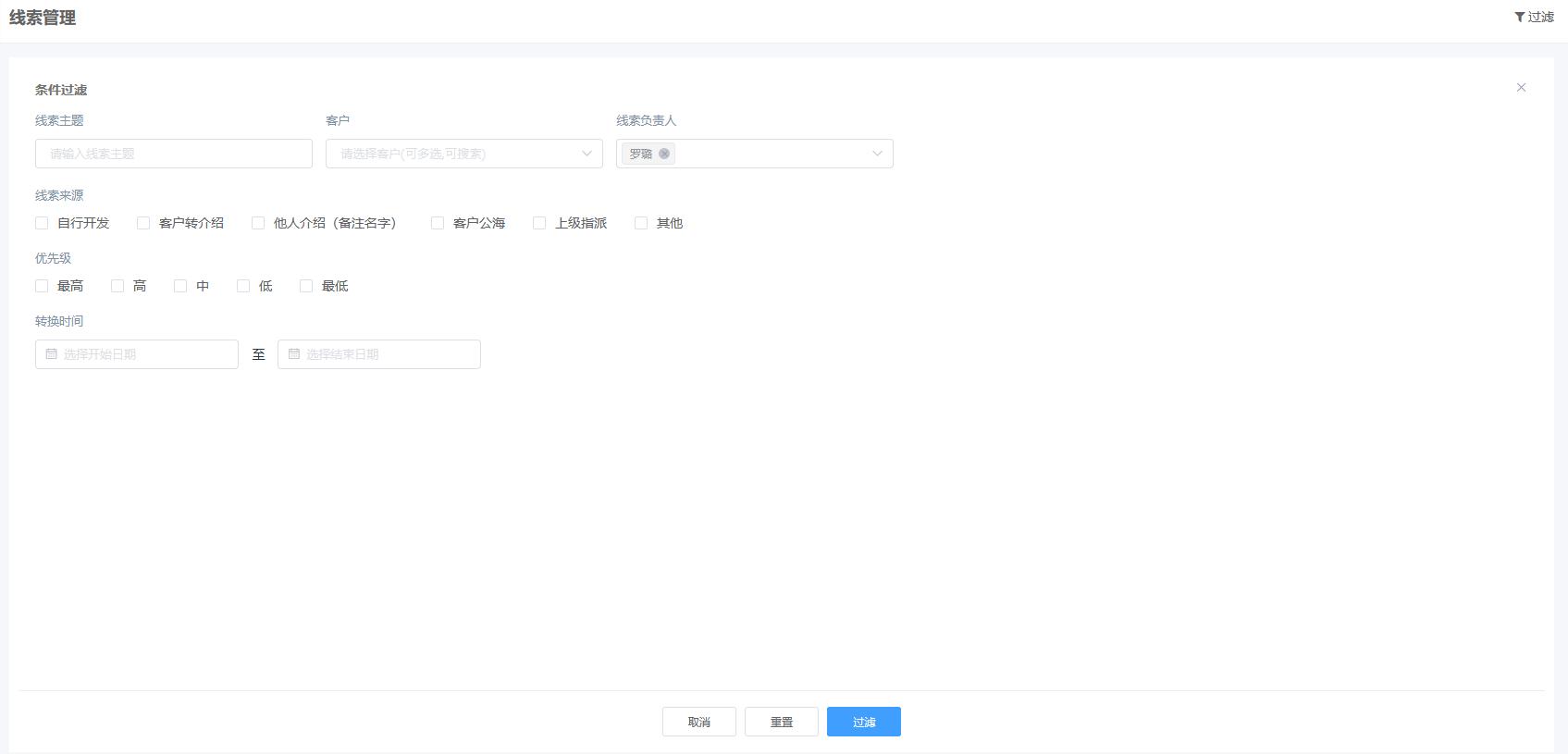Close the 条件过滤 panel with X
This screenshot has height=754, width=1568.
[1521, 87]
